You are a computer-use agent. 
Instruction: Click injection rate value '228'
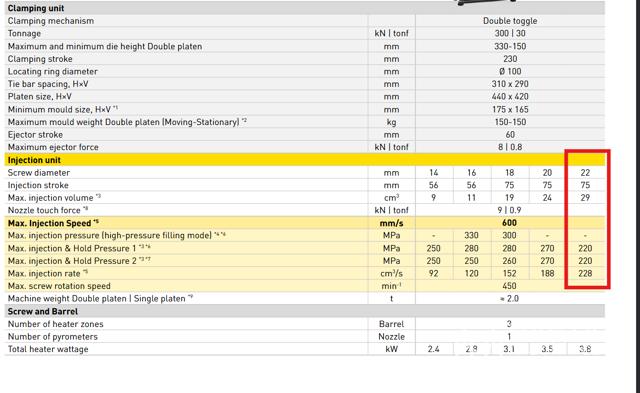pyautogui.click(x=585, y=273)
